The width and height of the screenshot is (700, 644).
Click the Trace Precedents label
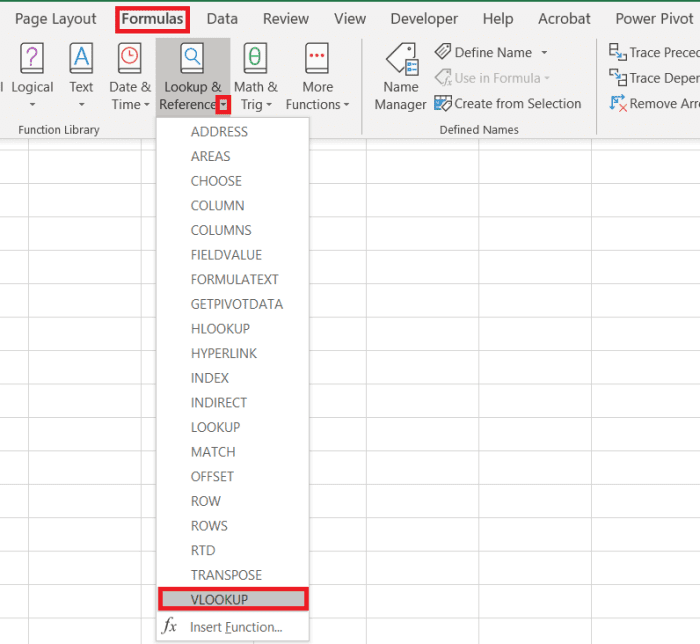[665, 53]
